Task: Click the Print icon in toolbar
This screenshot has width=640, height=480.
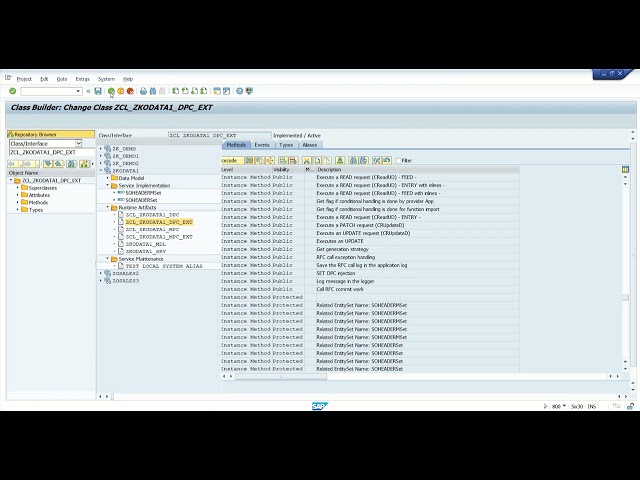Action: [x=143, y=91]
